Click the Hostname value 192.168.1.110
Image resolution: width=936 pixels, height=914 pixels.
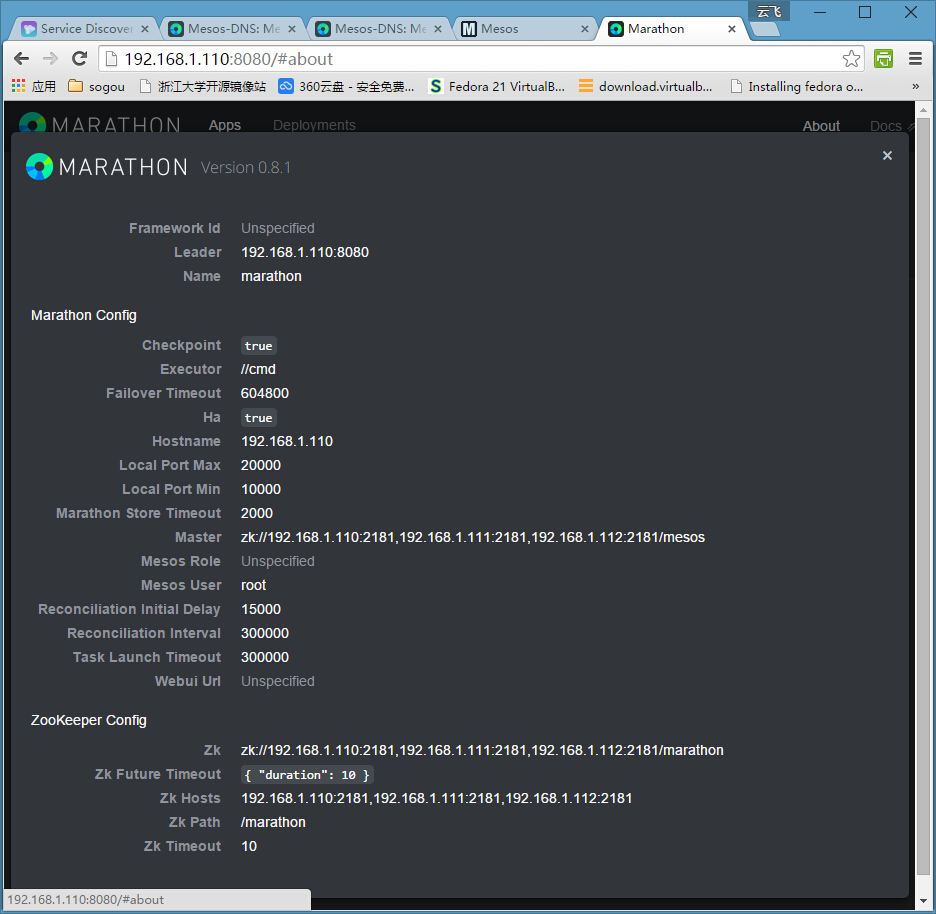[x=287, y=441]
